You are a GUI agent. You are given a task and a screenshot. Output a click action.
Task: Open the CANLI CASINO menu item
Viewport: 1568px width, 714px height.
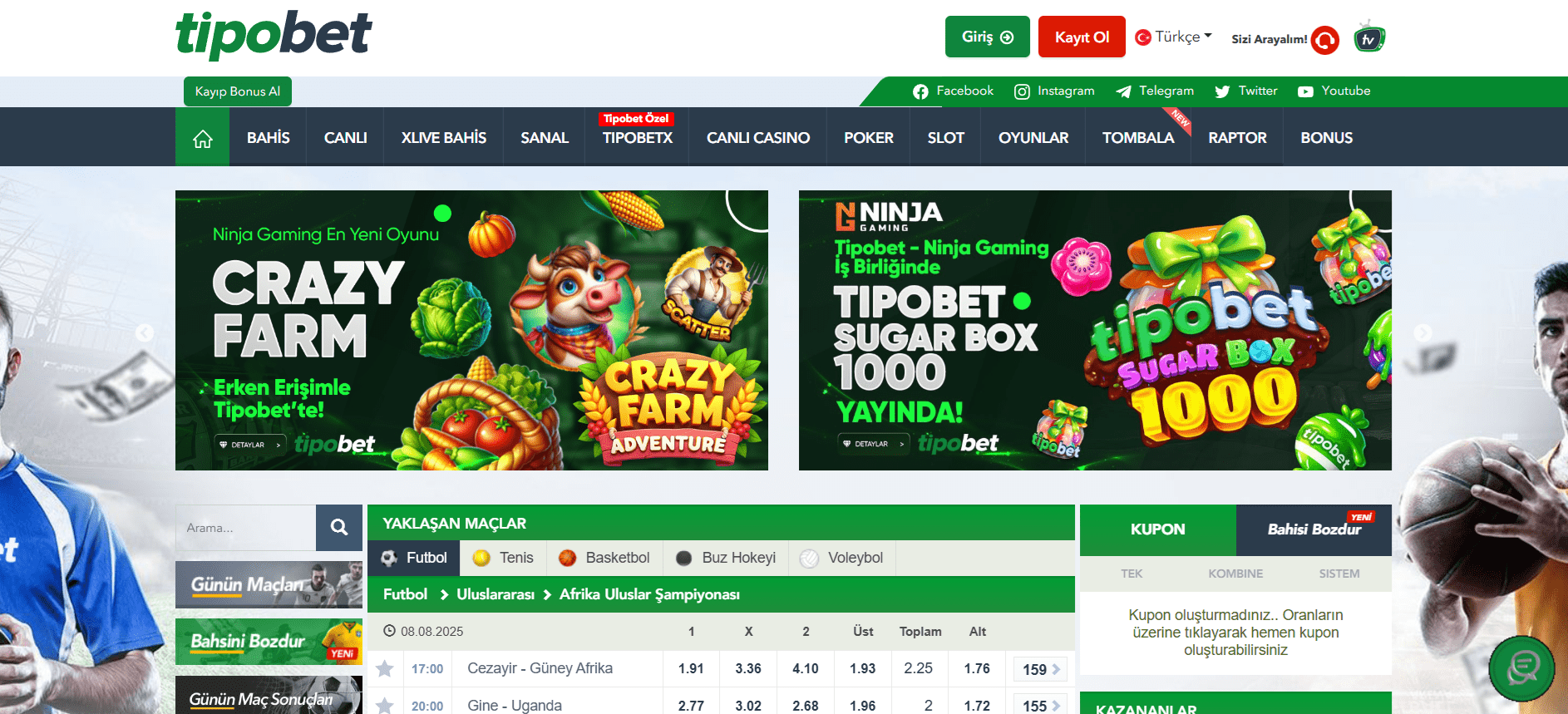pyautogui.click(x=758, y=138)
